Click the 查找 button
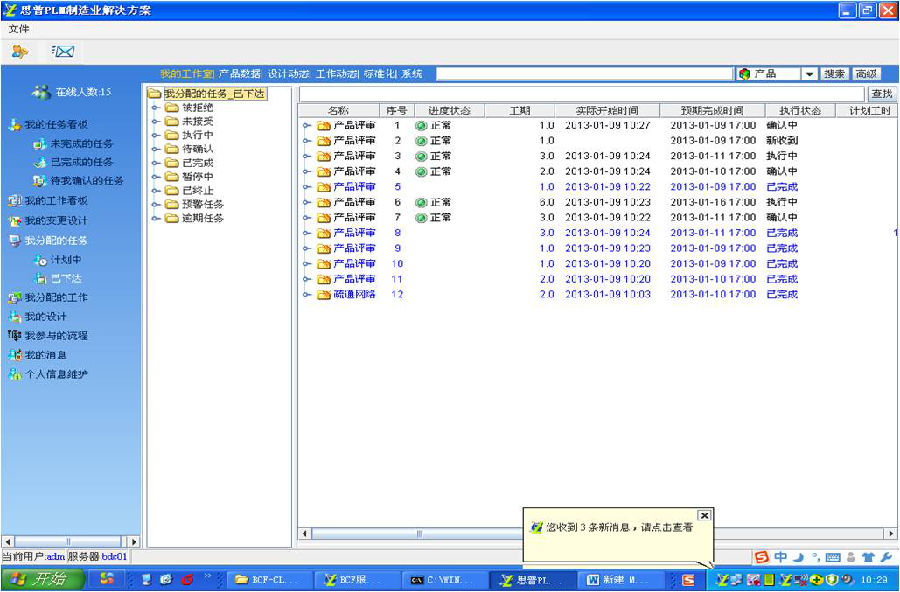 pos(882,94)
